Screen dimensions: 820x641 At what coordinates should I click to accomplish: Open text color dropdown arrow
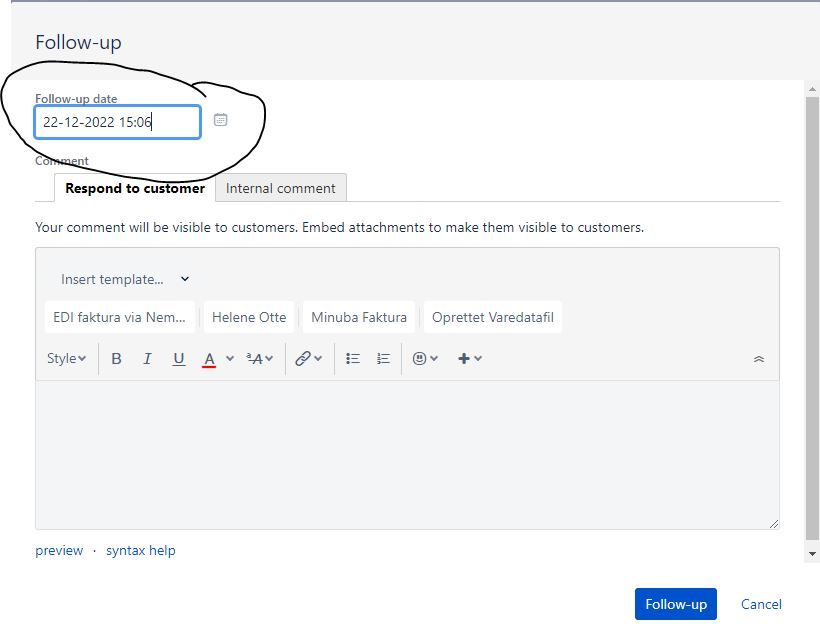(230, 359)
